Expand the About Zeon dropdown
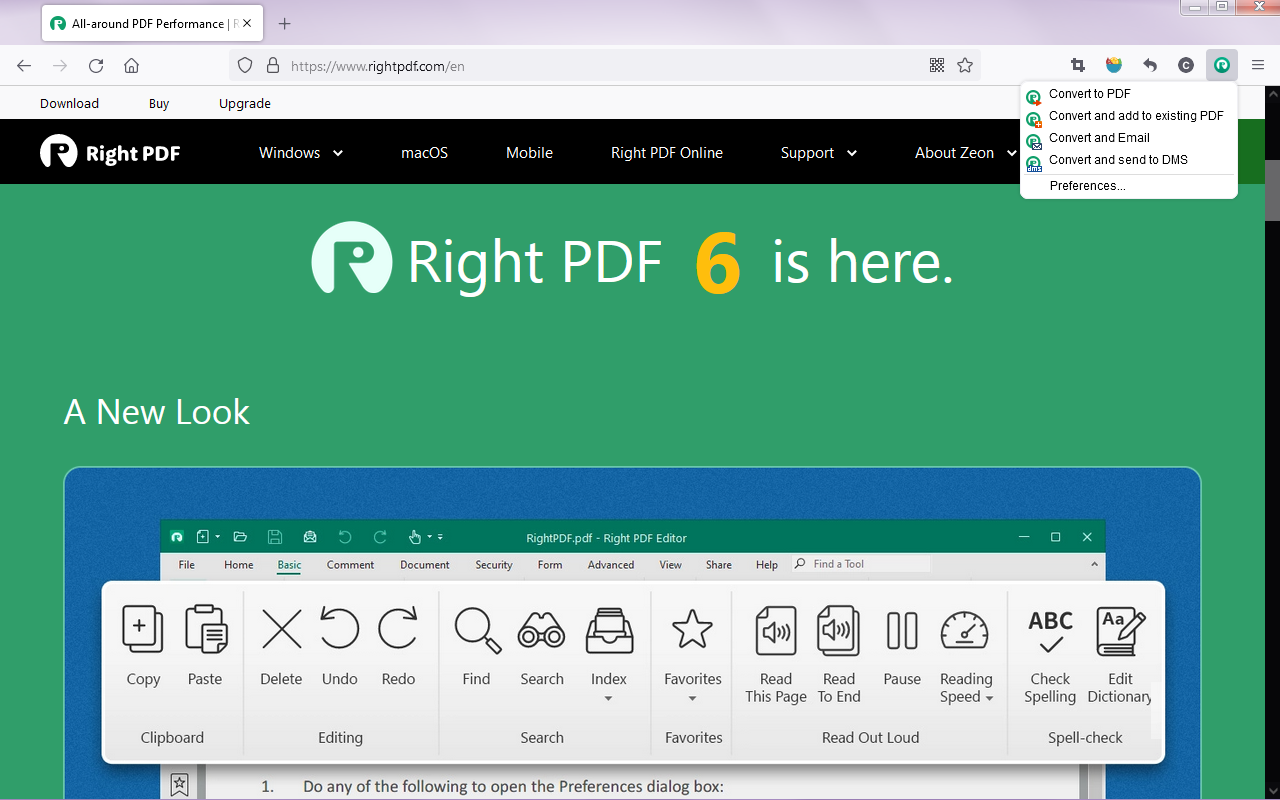 [x=966, y=153]
